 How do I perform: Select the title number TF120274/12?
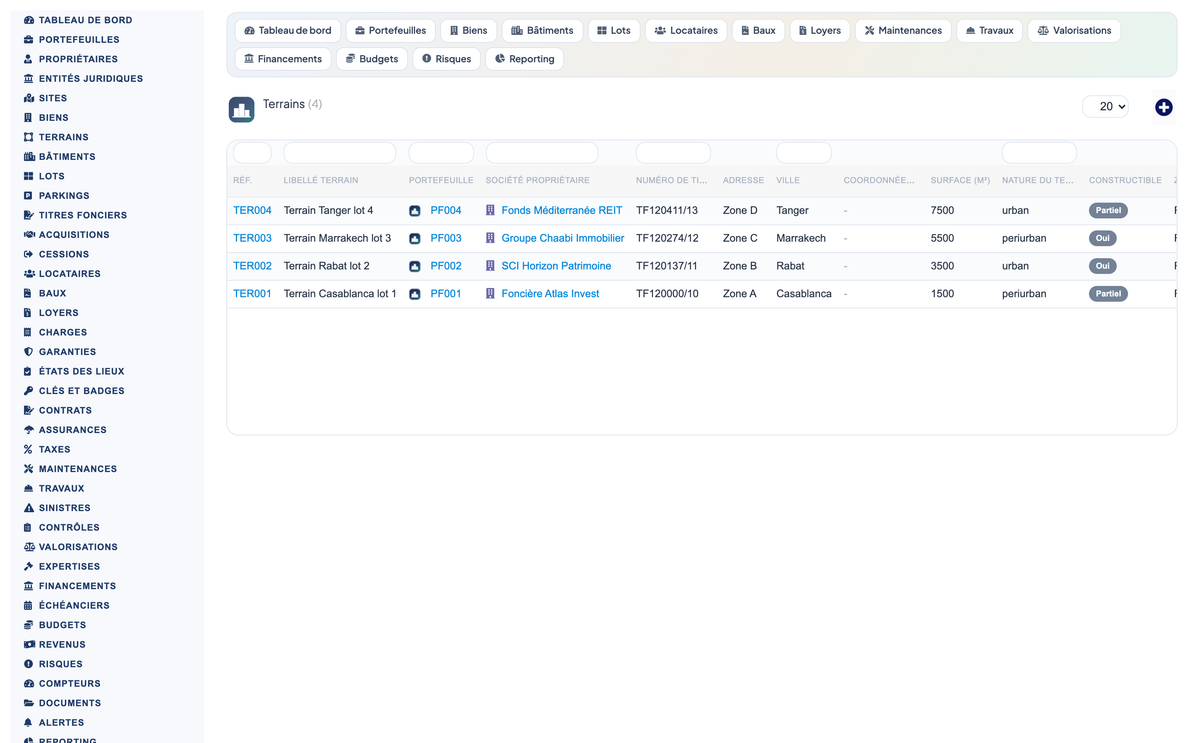click(667, 238)
